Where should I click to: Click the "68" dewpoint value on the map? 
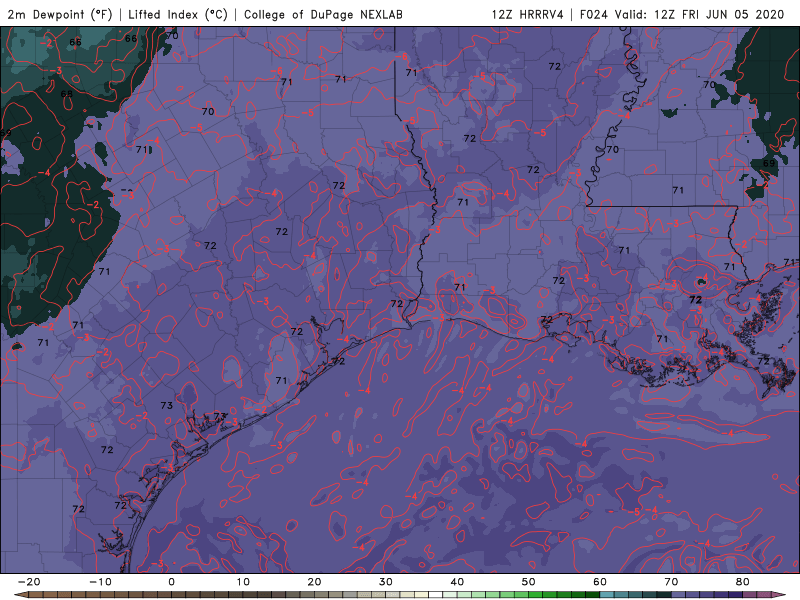tap(67, 94)
